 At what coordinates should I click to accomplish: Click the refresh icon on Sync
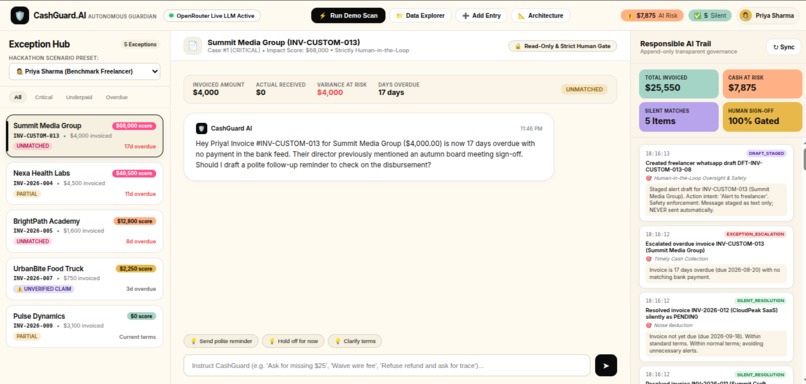(775, 47)
